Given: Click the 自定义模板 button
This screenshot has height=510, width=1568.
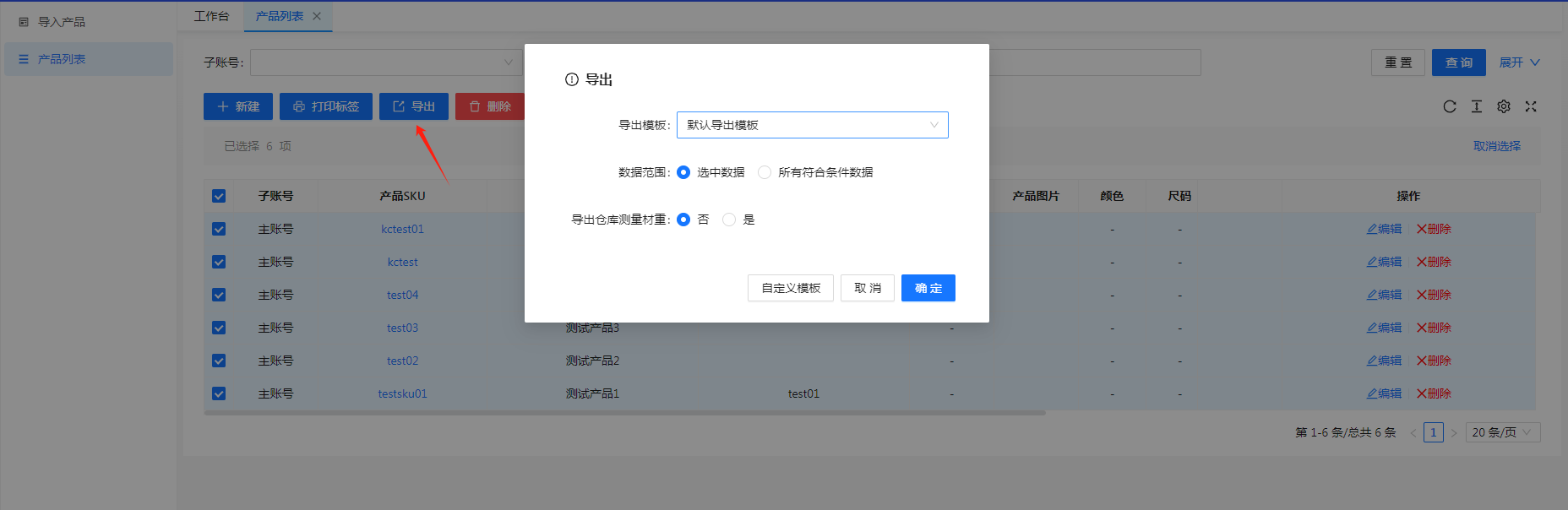Looking at the screenshot, I should (x=791, y=288).
